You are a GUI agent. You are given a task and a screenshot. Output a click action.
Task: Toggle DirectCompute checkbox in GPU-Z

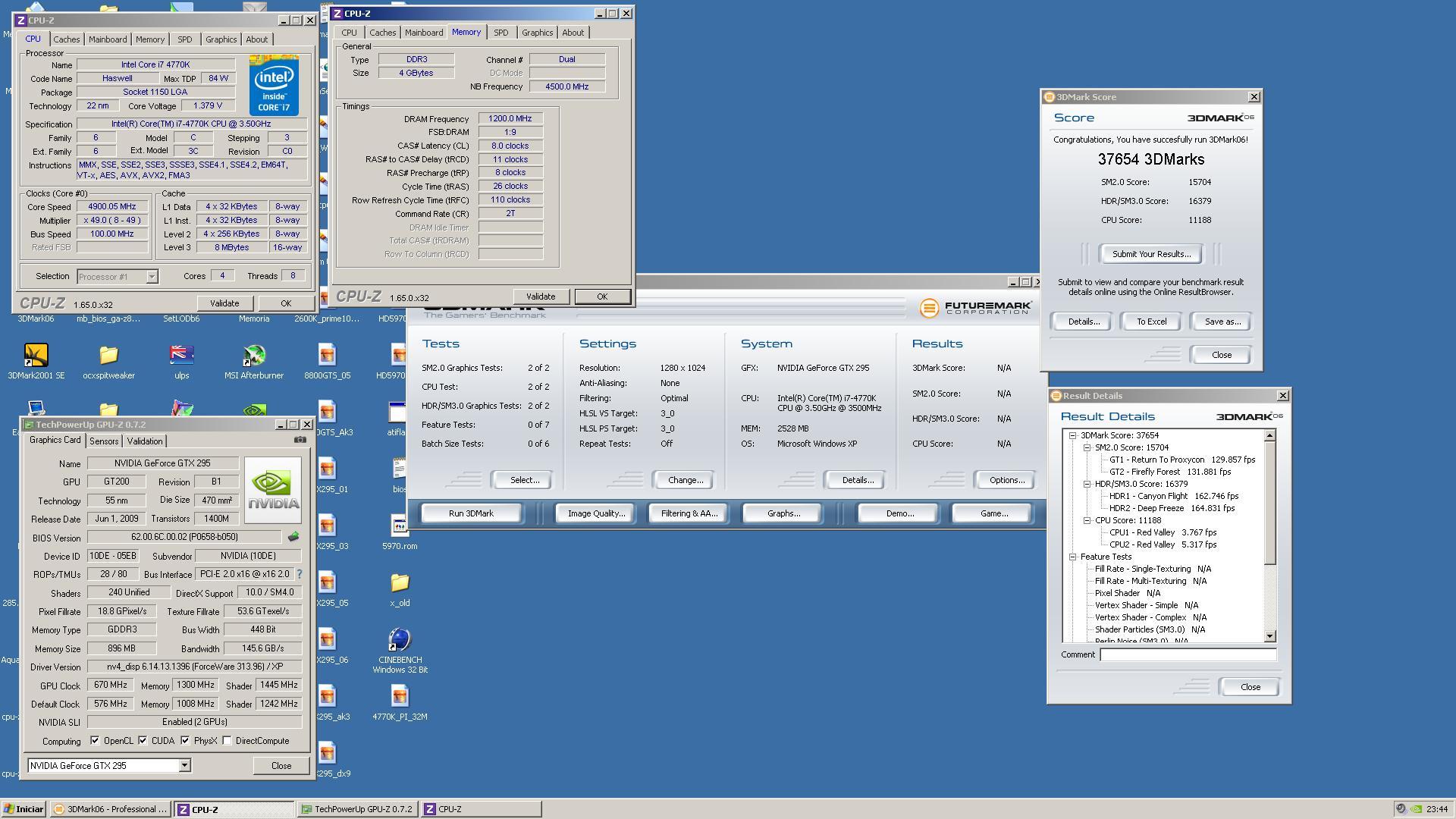point(227,741)
